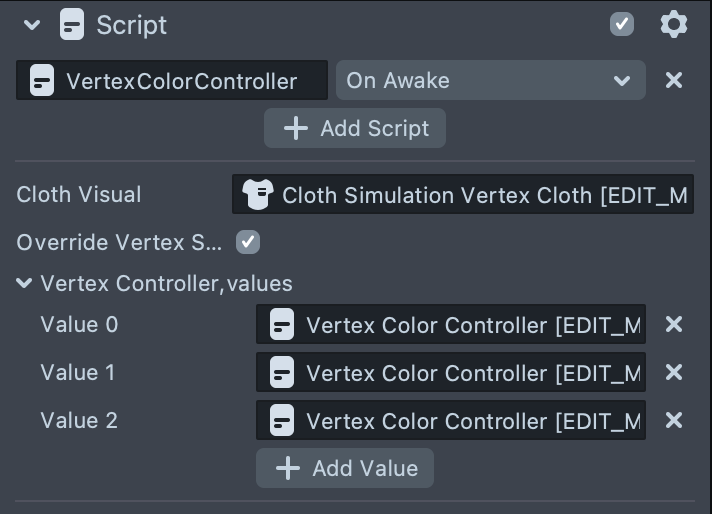
Task: Delete Value 1 entry with X
Action: pyautogui.click(x=674, y=372)
